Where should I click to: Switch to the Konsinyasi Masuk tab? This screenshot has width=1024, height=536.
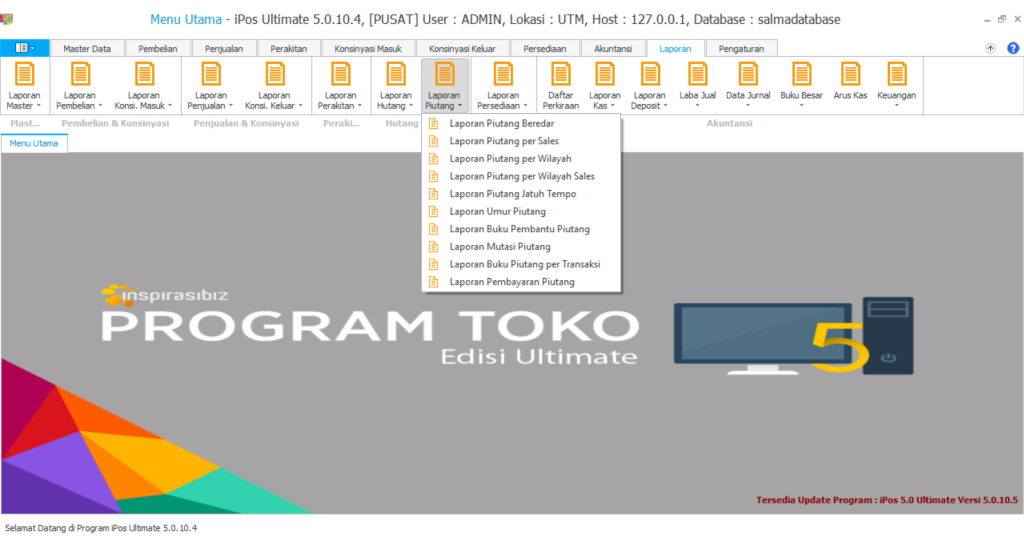point(368,48)
